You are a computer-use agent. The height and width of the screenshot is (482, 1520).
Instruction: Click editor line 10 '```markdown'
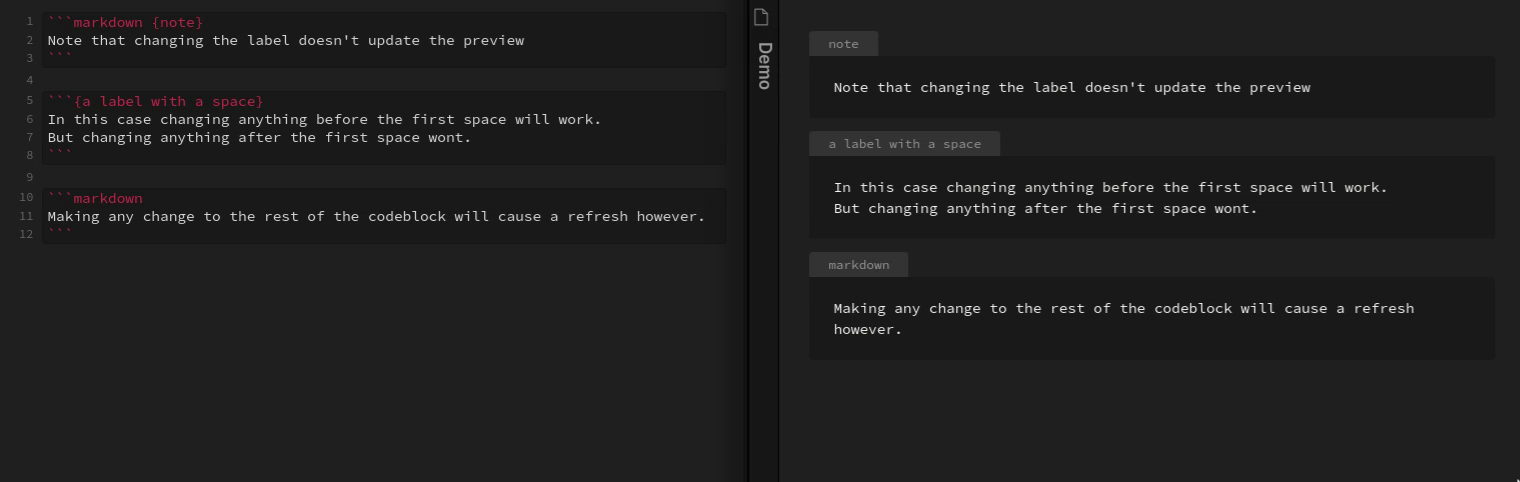point(95,199)
